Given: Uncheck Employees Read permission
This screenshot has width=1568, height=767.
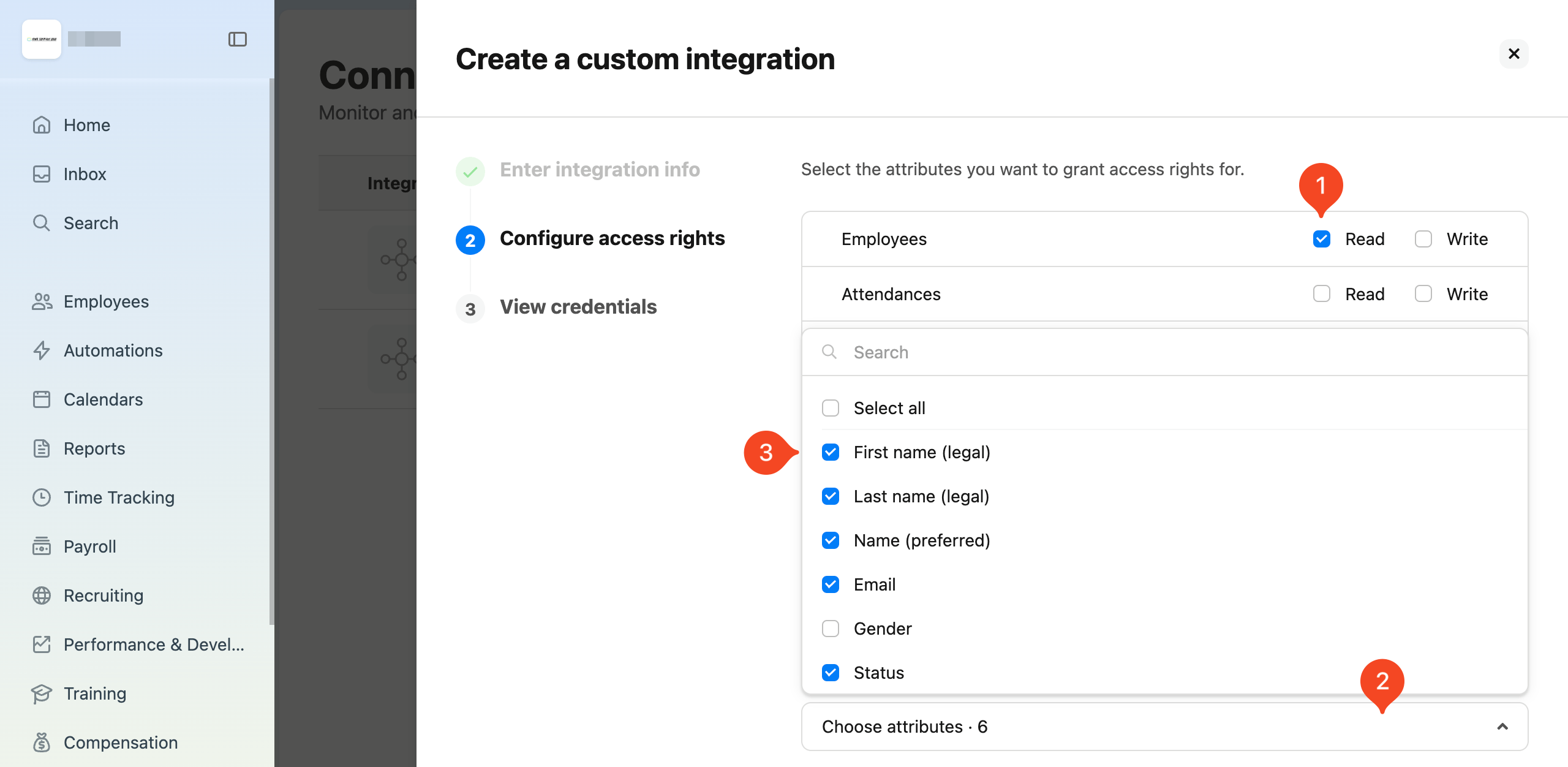Looking at the screenshot, I should coord(1322,239).
